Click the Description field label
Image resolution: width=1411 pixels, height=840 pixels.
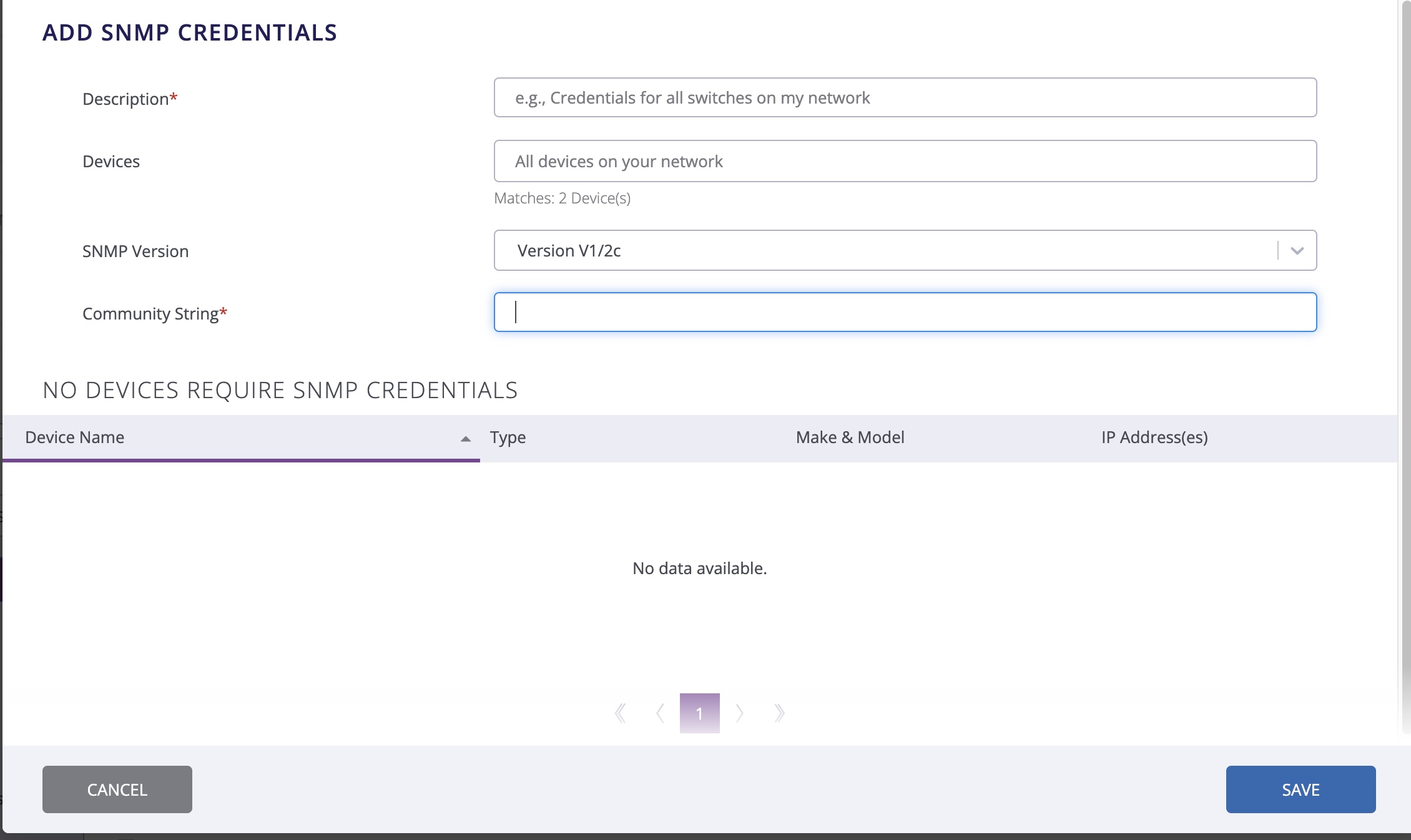click(x=126, y=99)
